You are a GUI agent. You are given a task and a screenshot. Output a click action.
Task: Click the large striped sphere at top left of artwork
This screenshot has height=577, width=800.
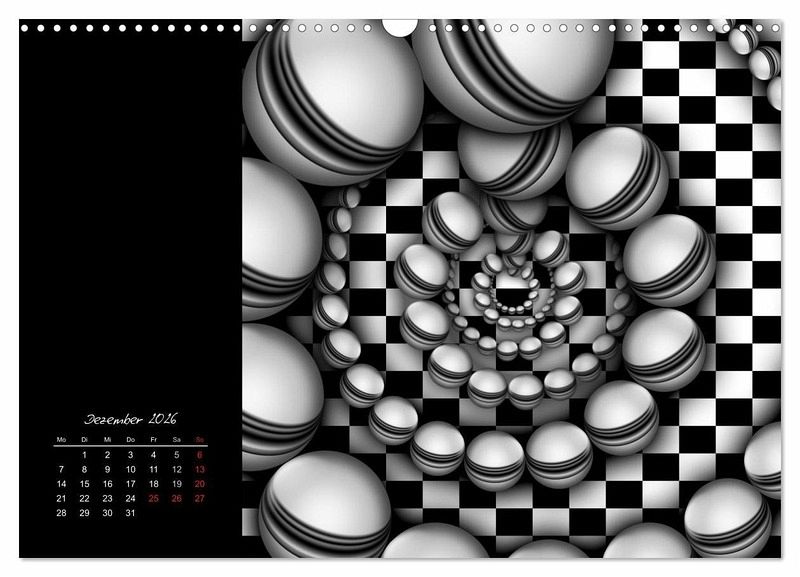point(333,95)
